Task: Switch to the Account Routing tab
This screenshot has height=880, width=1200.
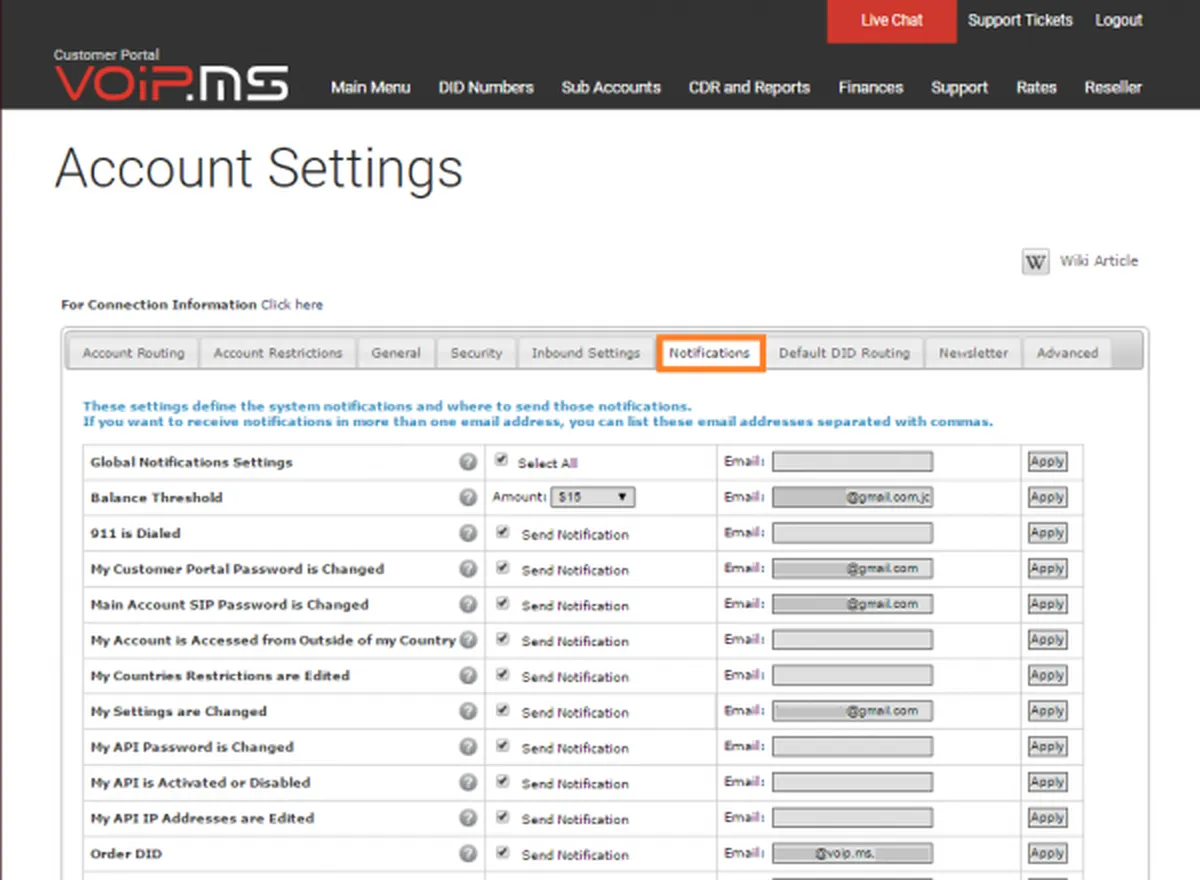Action: tap(133, 353)
